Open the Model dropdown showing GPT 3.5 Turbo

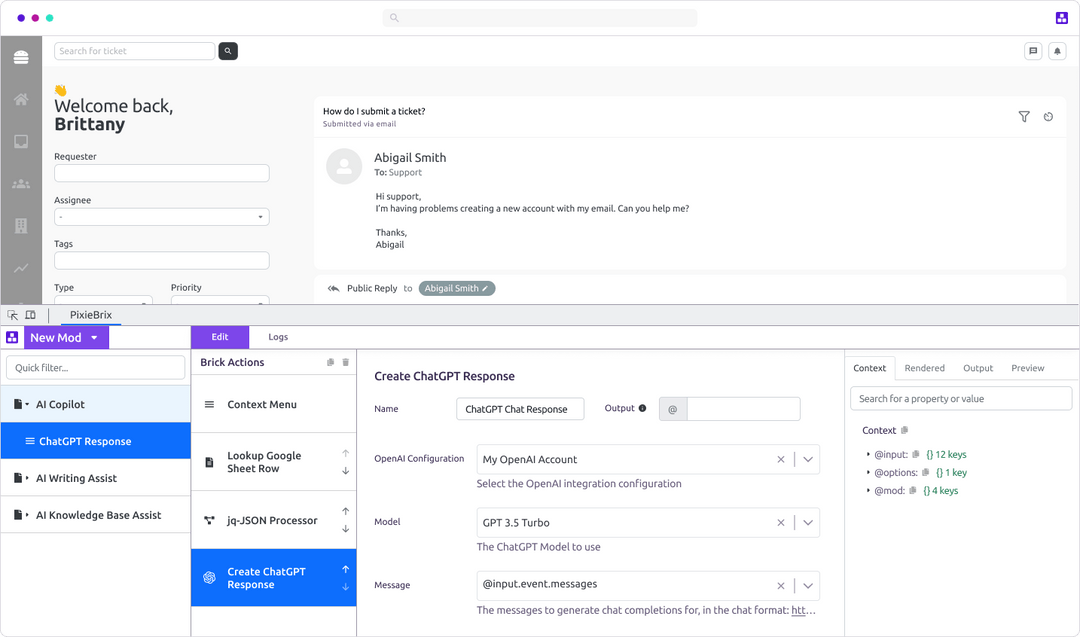tap(808, 522)
